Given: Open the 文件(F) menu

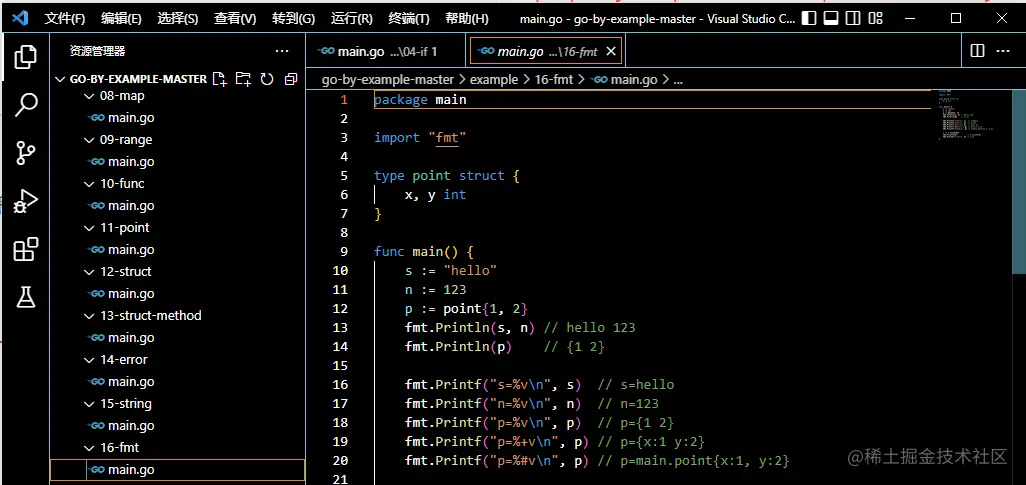Looking at the screenshot, I should (65, 19).
